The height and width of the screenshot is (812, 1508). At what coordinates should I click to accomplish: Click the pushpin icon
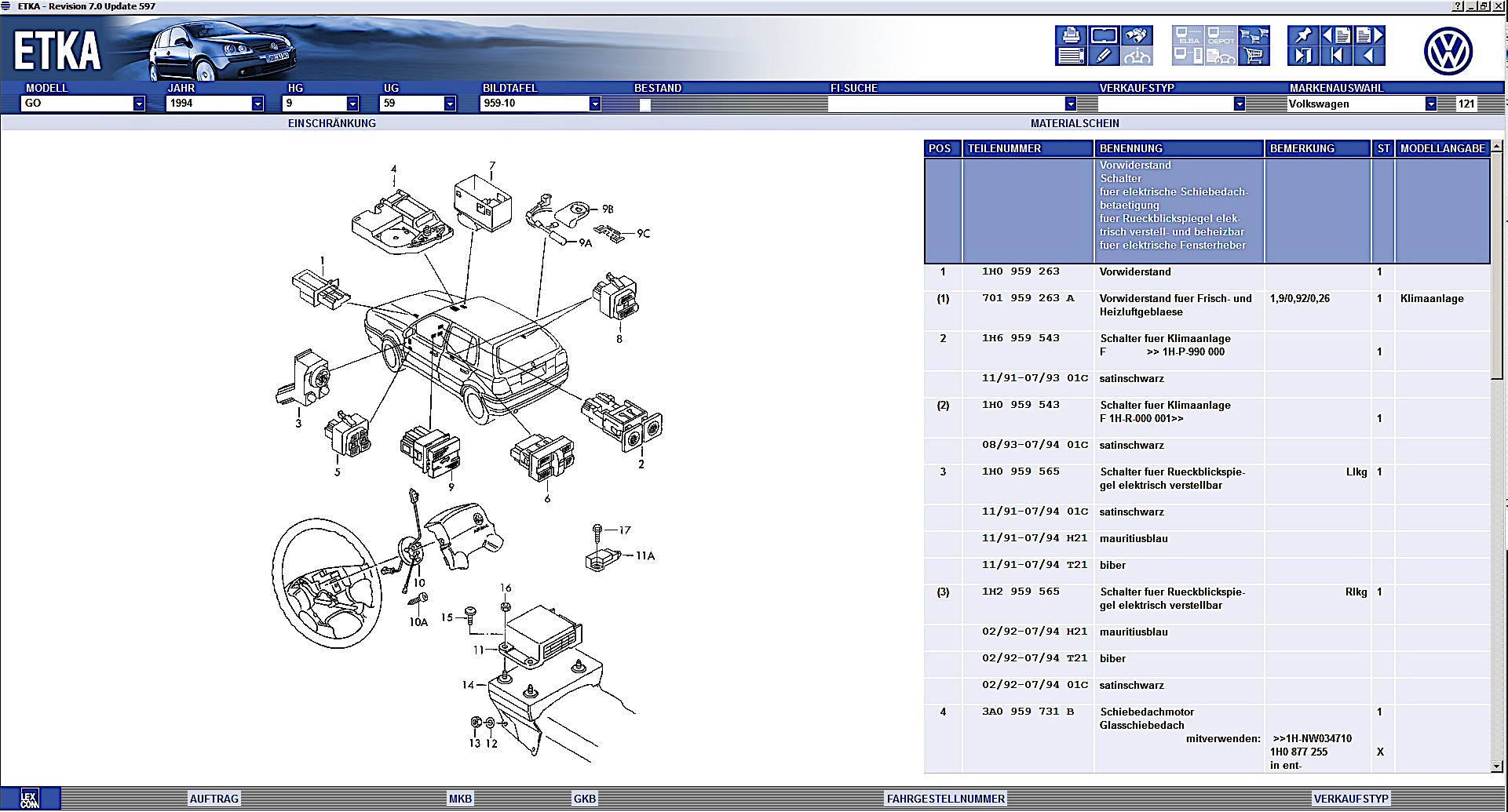1303,36
